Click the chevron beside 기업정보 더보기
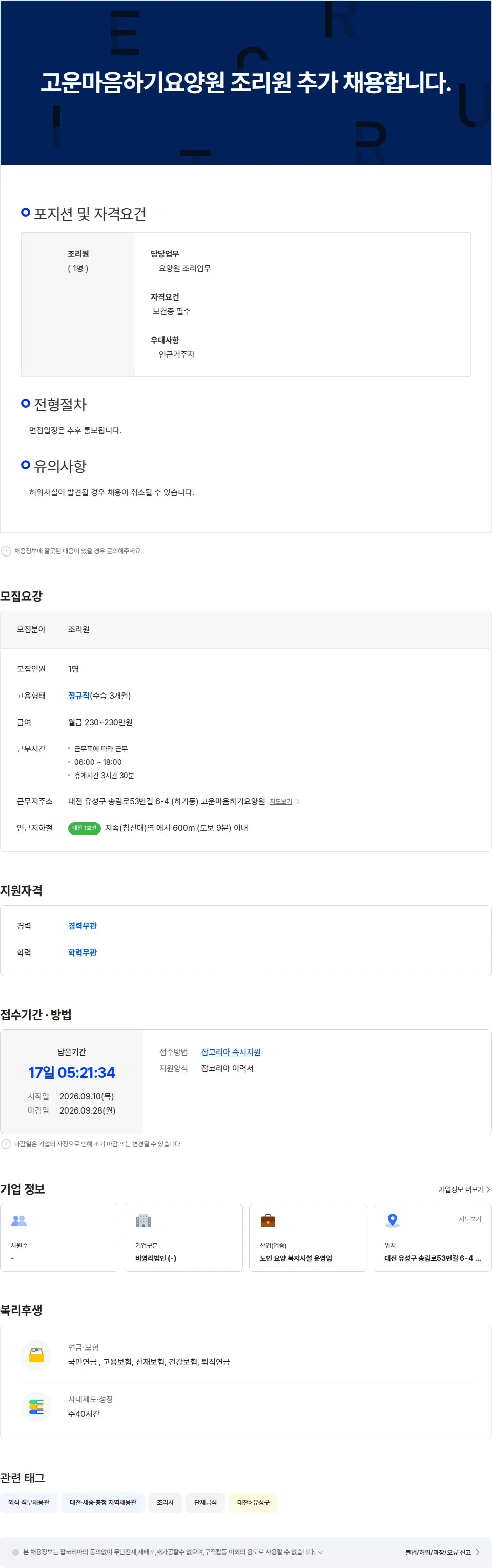Screen dimensions: 492x1568 488,1189
